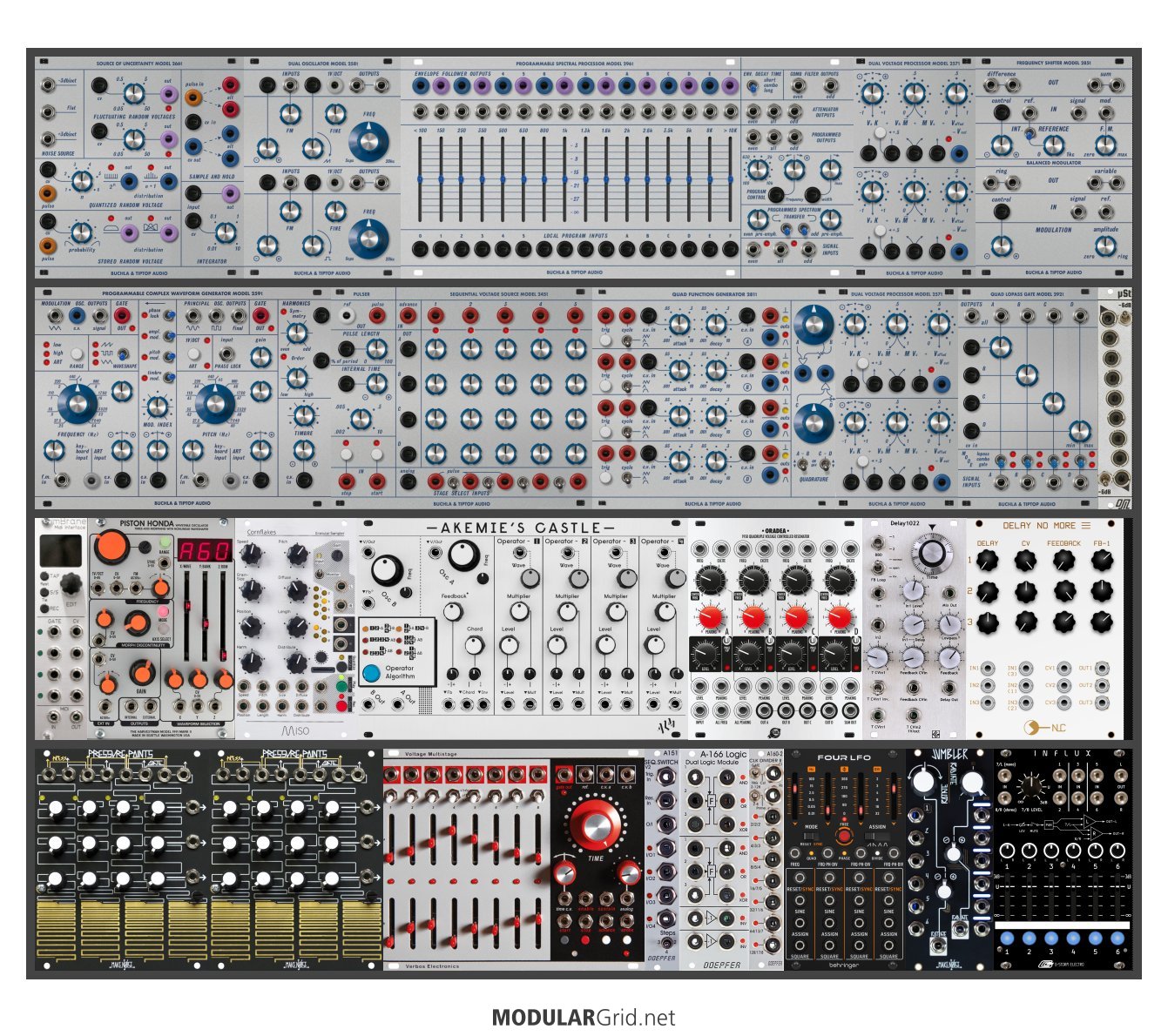Click the big orange Piston Honda frequency knob
The width and height of the screenshot is (1168, 1036).
tap(111, 547)
